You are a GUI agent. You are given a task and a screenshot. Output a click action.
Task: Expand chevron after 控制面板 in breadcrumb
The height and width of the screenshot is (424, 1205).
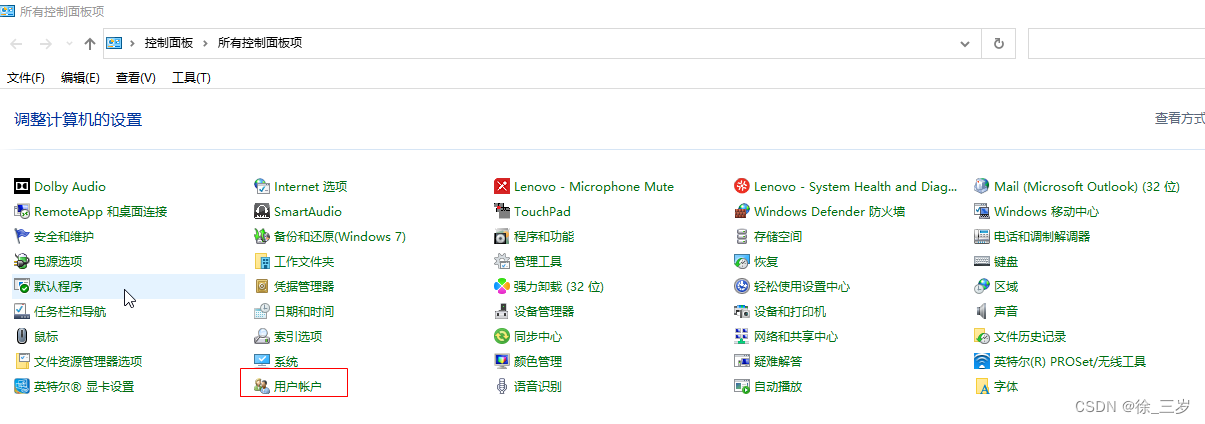click(x=207, y=43)
